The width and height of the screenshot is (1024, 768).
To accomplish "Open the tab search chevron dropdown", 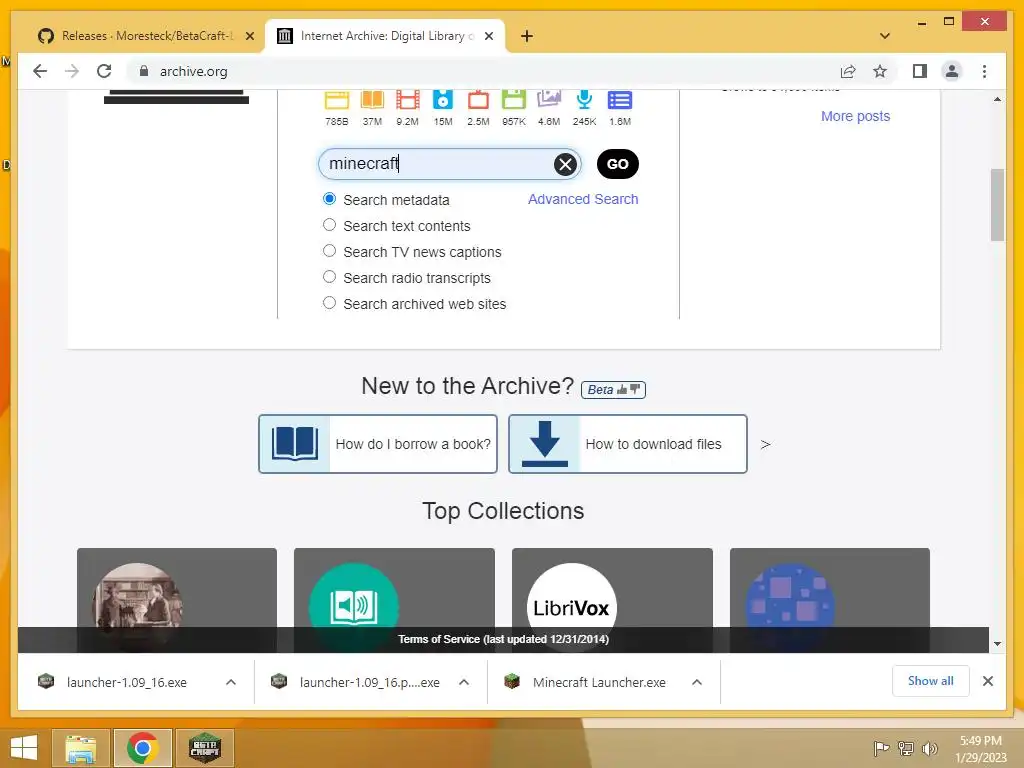I will click(884, 36).
